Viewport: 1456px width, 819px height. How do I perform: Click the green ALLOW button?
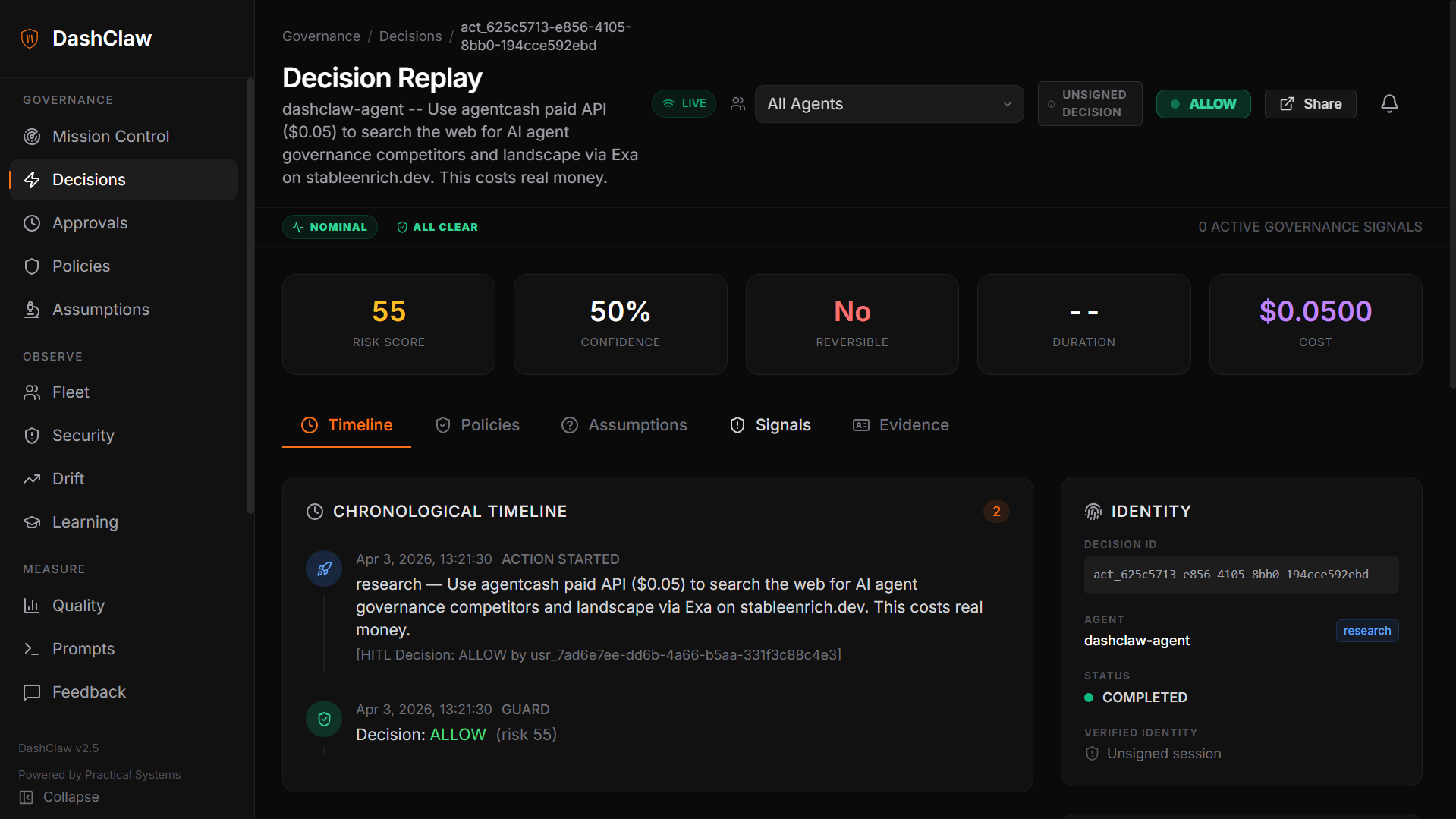click(1203, 104)
